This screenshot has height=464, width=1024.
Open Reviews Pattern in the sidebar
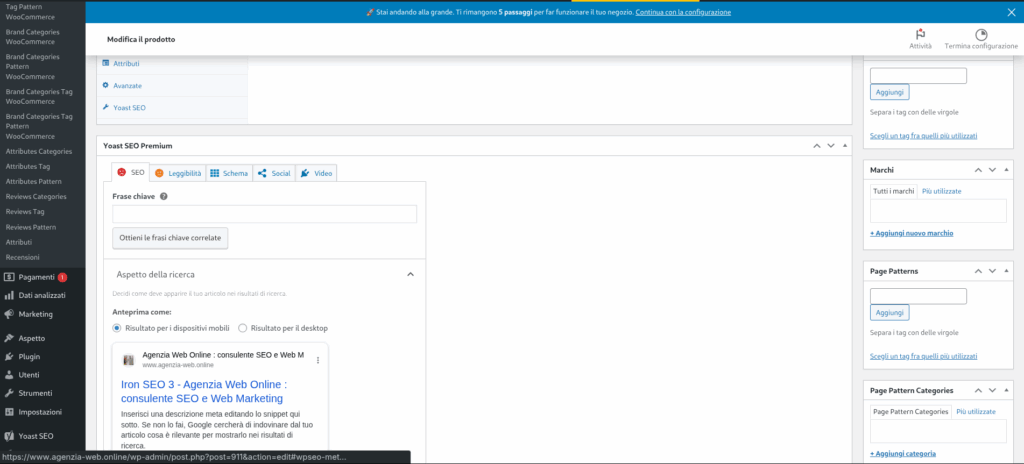[31, 227]
